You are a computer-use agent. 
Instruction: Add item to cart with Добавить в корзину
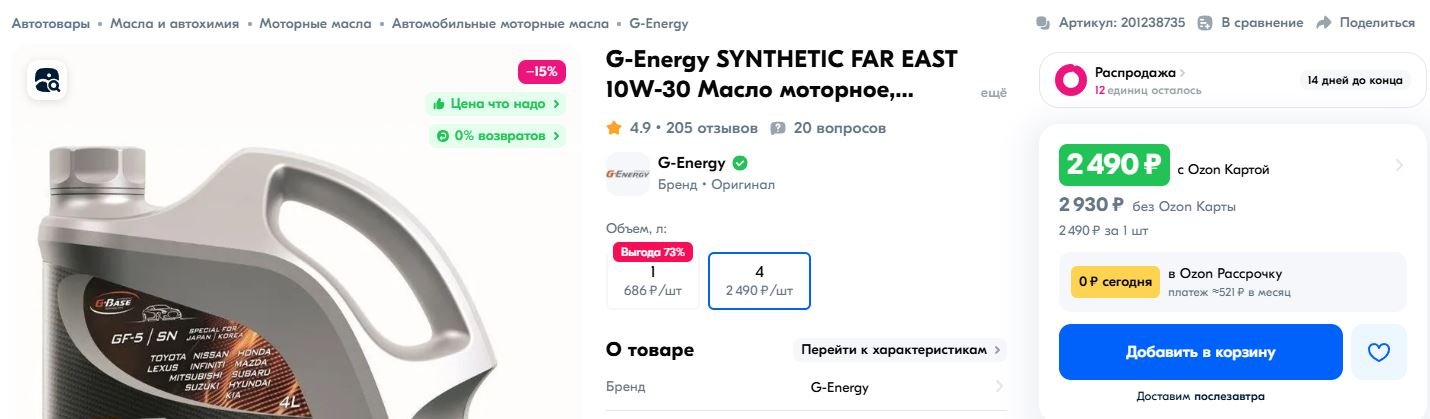pos(1201,352)
